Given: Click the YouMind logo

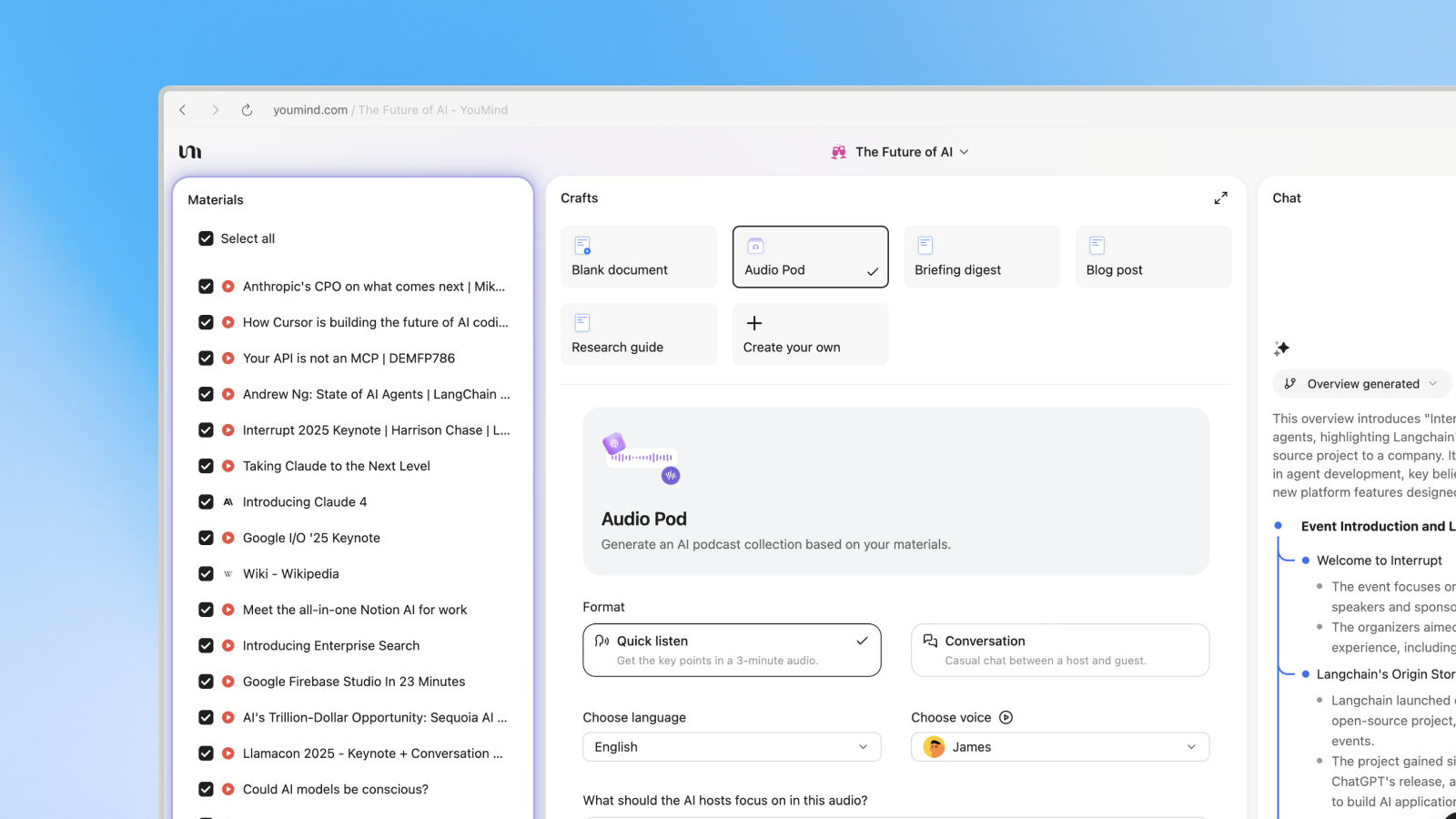Looking at the screenshot, I should point(189,151).
